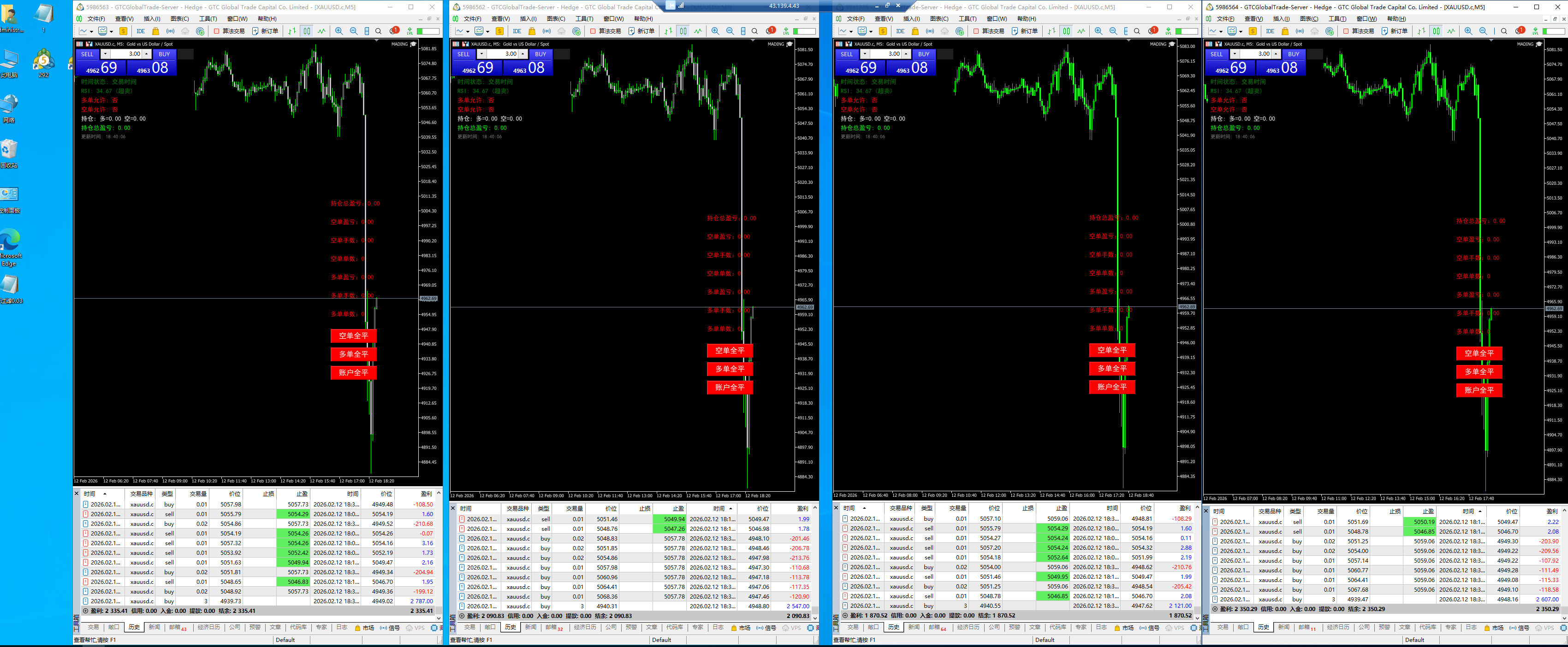
Task: Click Zoom Out icon in 5986562 window
Action: (x=730, y=31)
